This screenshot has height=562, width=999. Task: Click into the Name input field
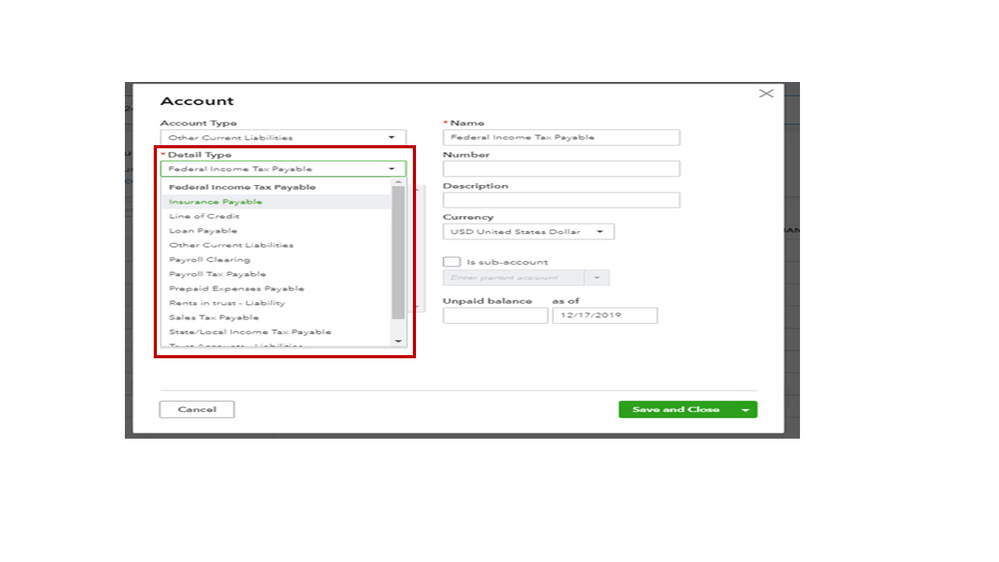tap(561, 138)
